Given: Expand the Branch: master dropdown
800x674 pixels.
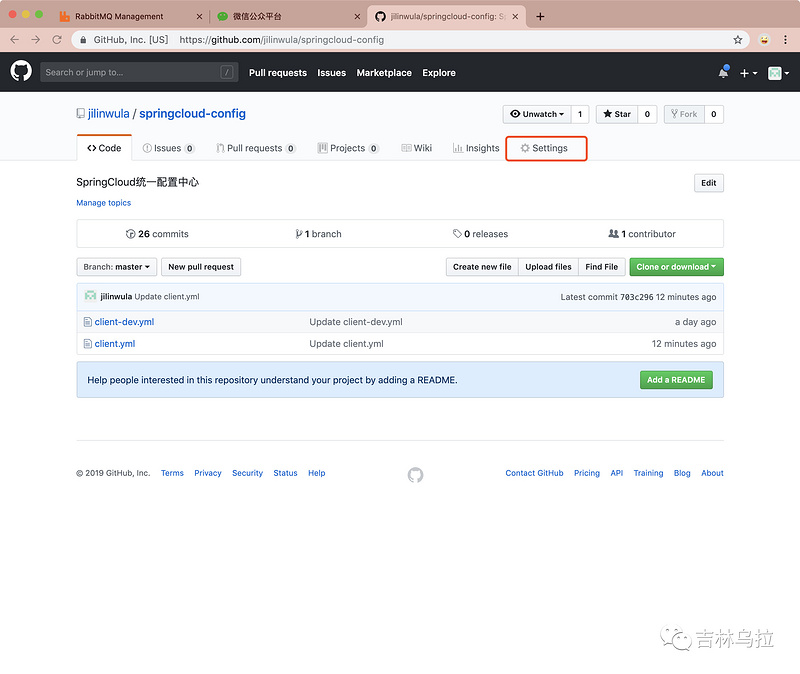Looking at the screenshot, I should point(117,267).
